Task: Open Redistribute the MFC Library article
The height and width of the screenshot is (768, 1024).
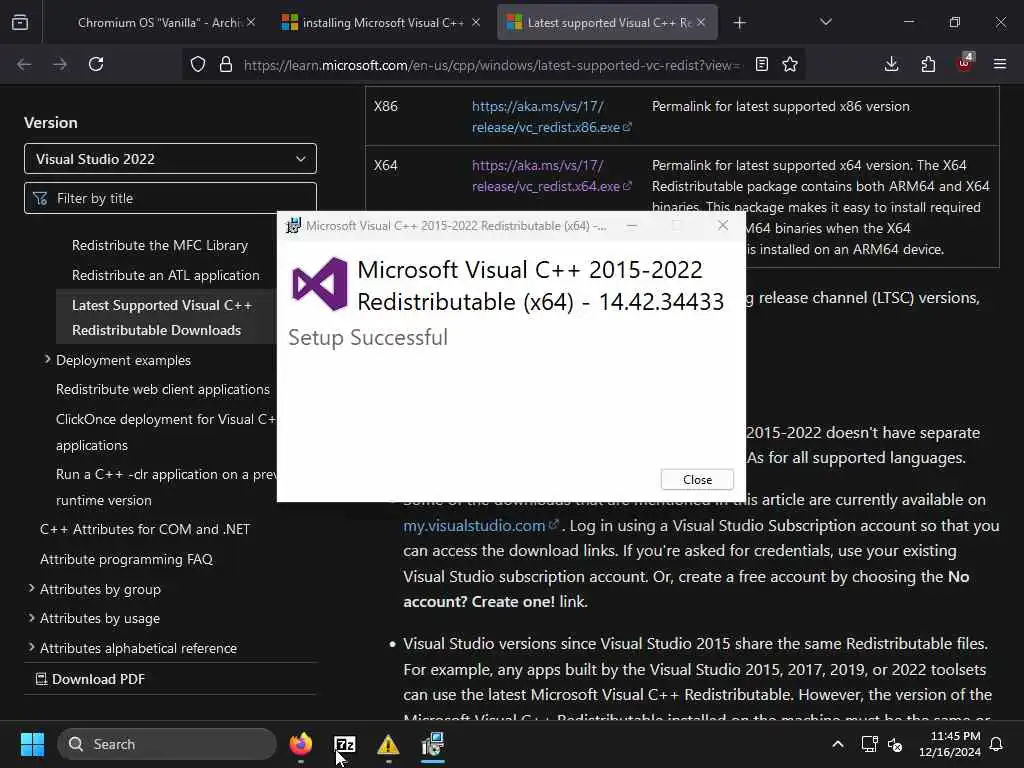Action: (x=160, y=246)
